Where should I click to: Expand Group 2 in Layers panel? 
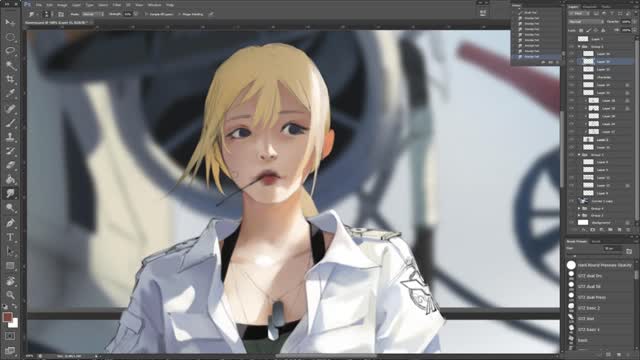coord(579,216)
